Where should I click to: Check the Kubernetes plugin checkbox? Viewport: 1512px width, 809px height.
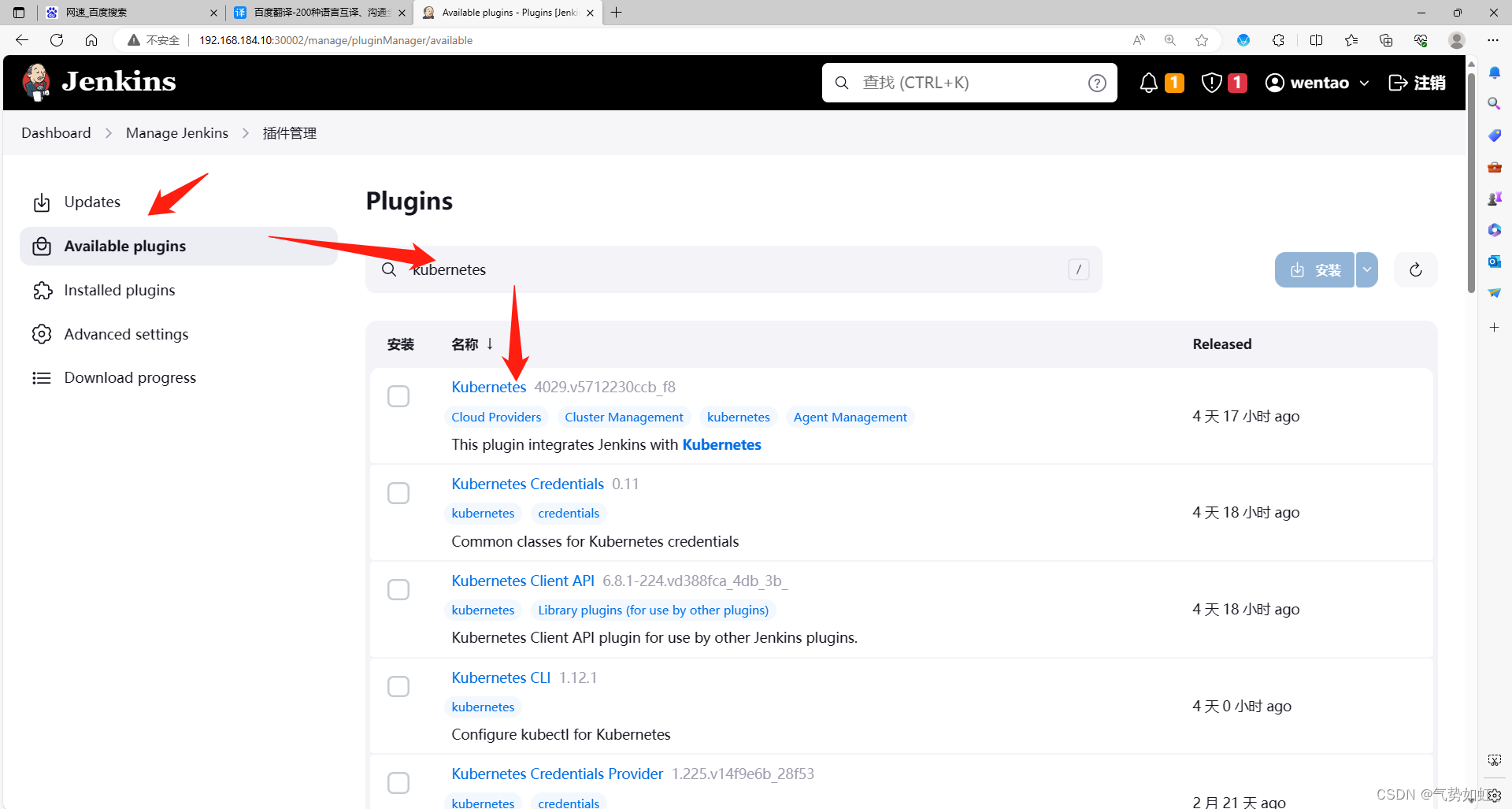click(398, 396)
